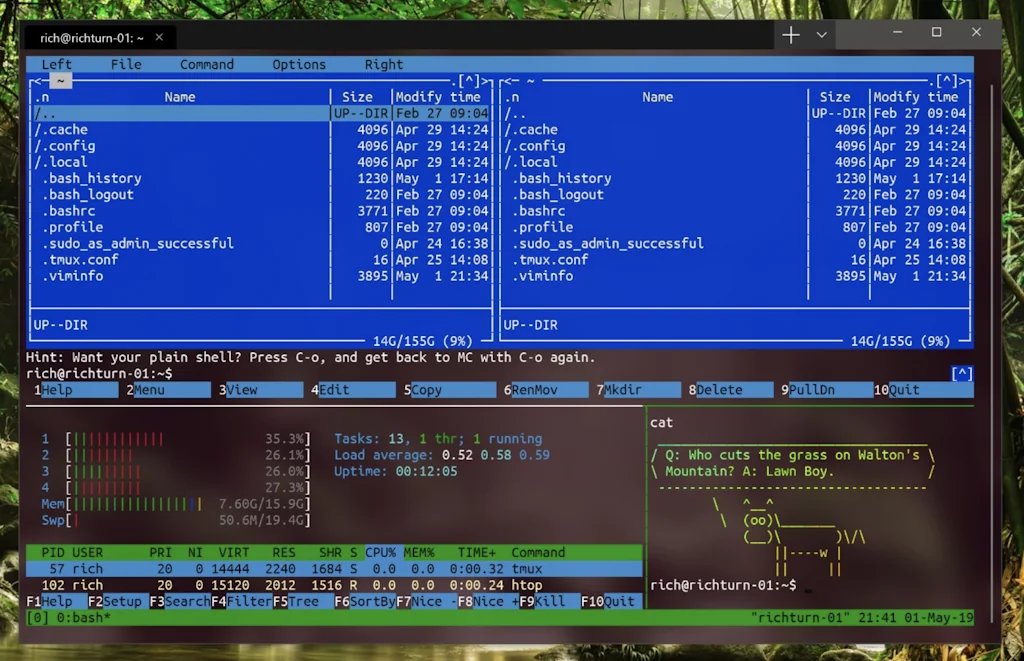The image size is (1024, 661).
Task: Open menus via the 9PullDn key button
Action: (x=814, y=389)
